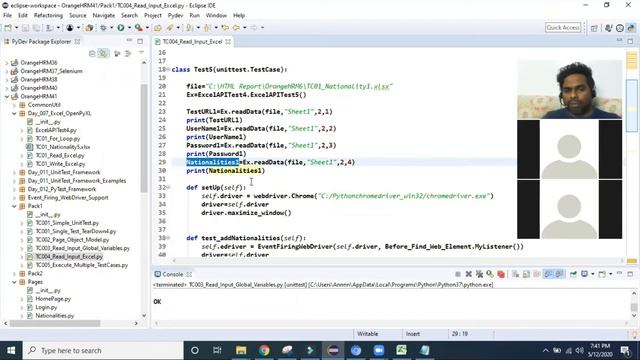This screenshot has height=360, width=640.
Task: Open the Navigate menu
Action: click(104, 16)
